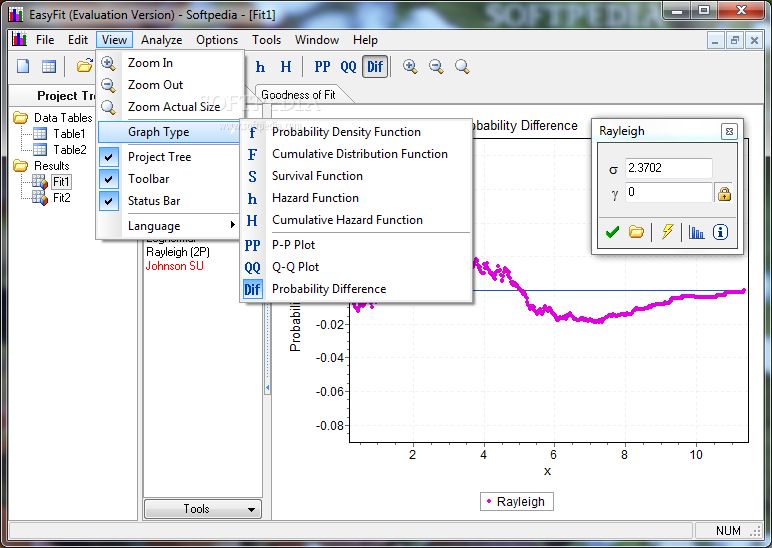The width and height of the screenshot is (772, 548).
Task: Choose Zoom Out from the View menu
Action: click(170, 85)
